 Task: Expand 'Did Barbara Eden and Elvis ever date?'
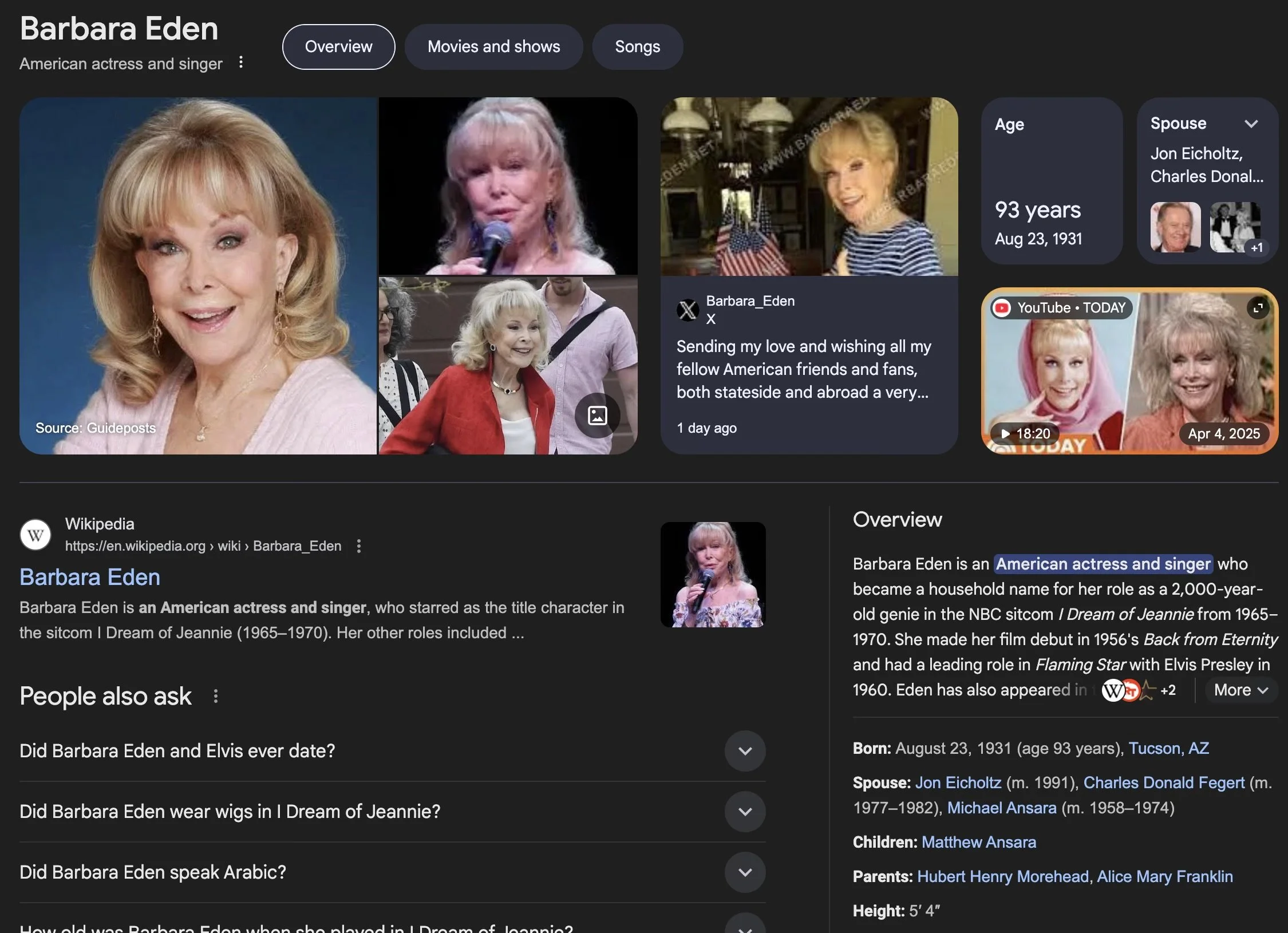[745, 751]
